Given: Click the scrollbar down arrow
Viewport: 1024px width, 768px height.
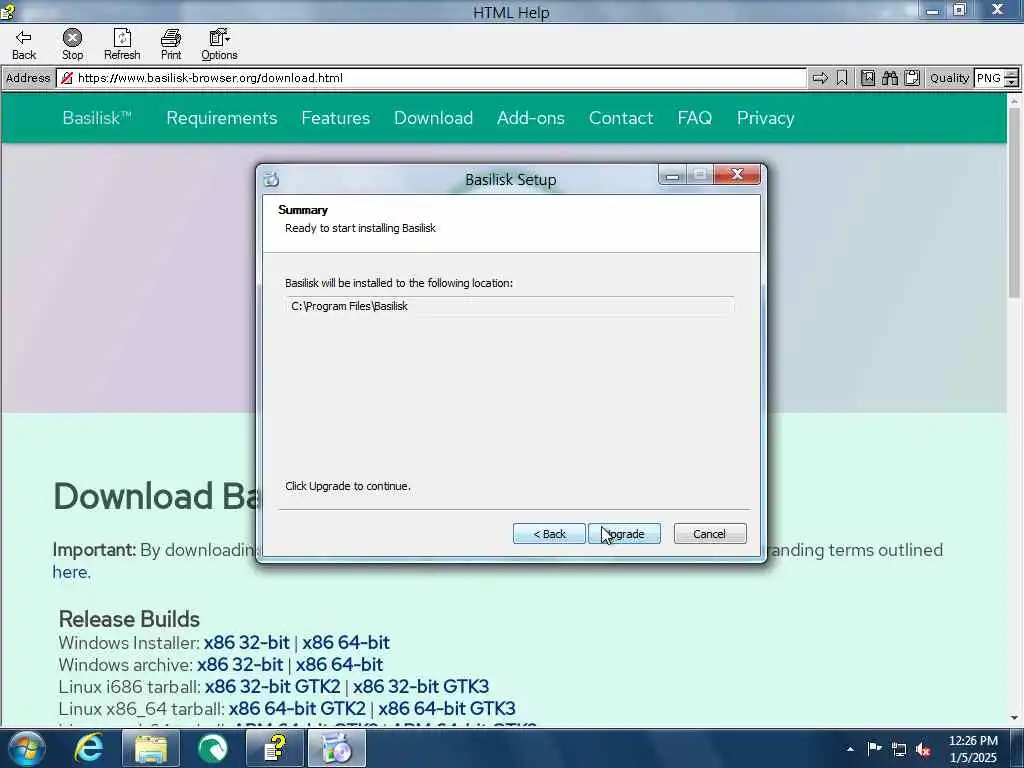Looking at the screenshot, I should click(1014, 718).
